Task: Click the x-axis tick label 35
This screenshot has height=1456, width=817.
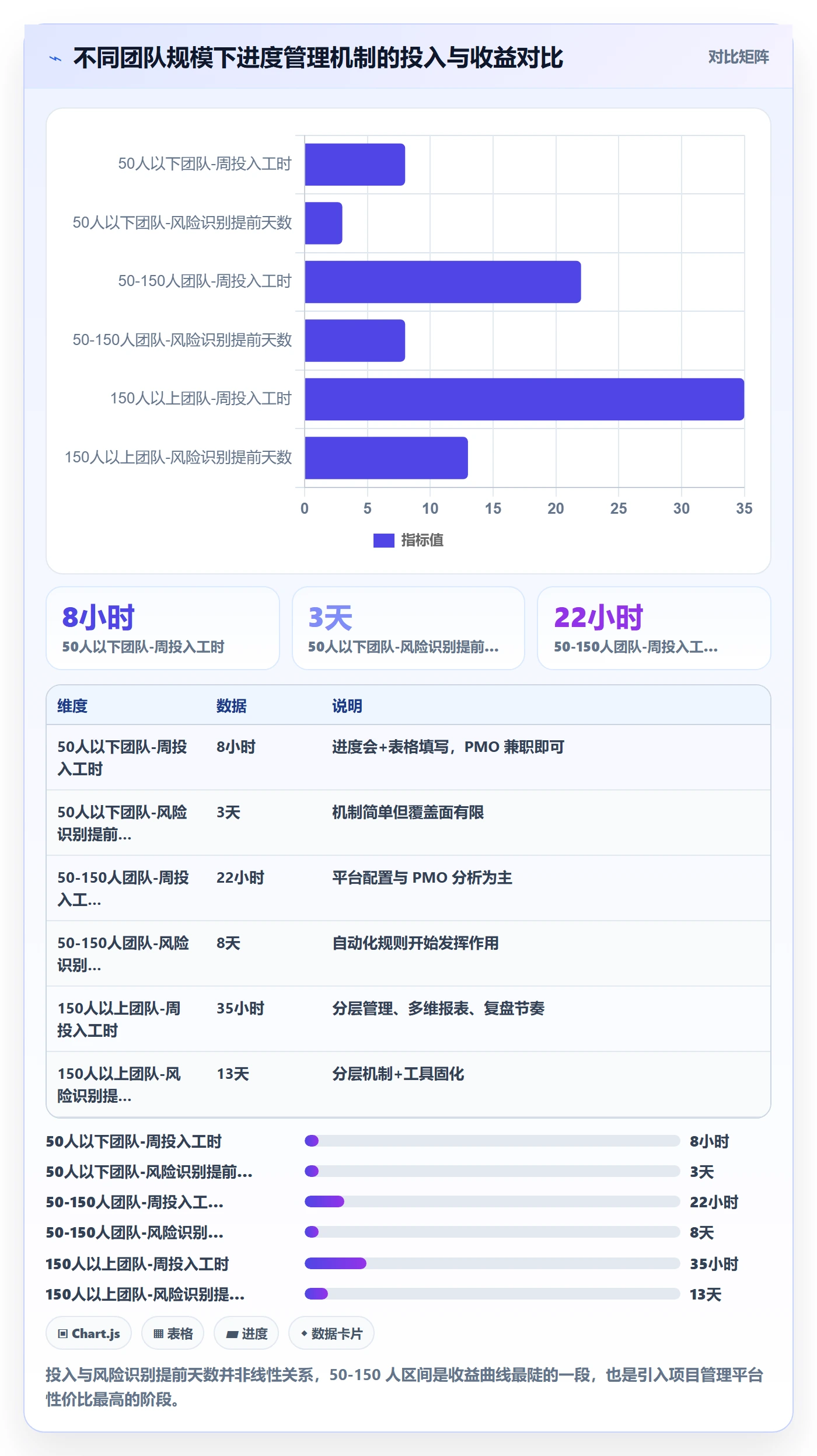Action: pos(744,508)
